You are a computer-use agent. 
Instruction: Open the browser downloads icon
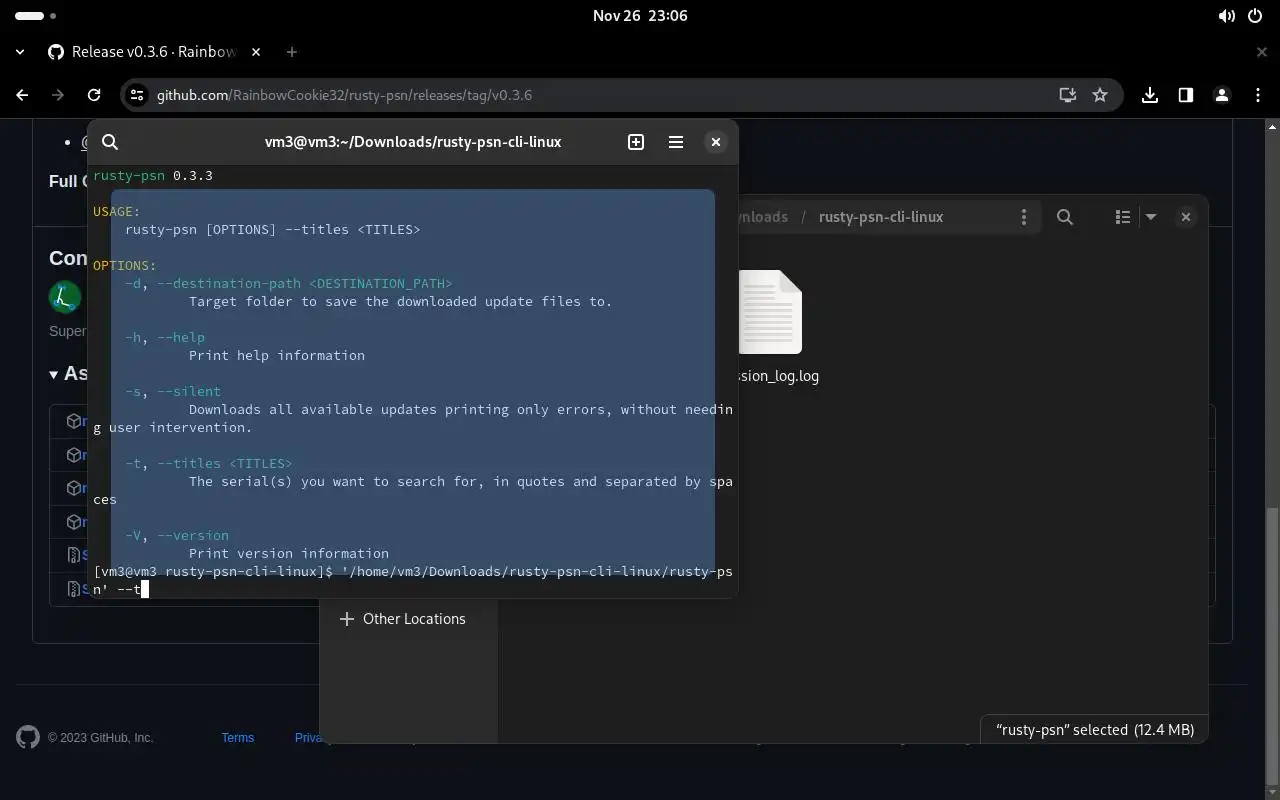pos(1150,95)
